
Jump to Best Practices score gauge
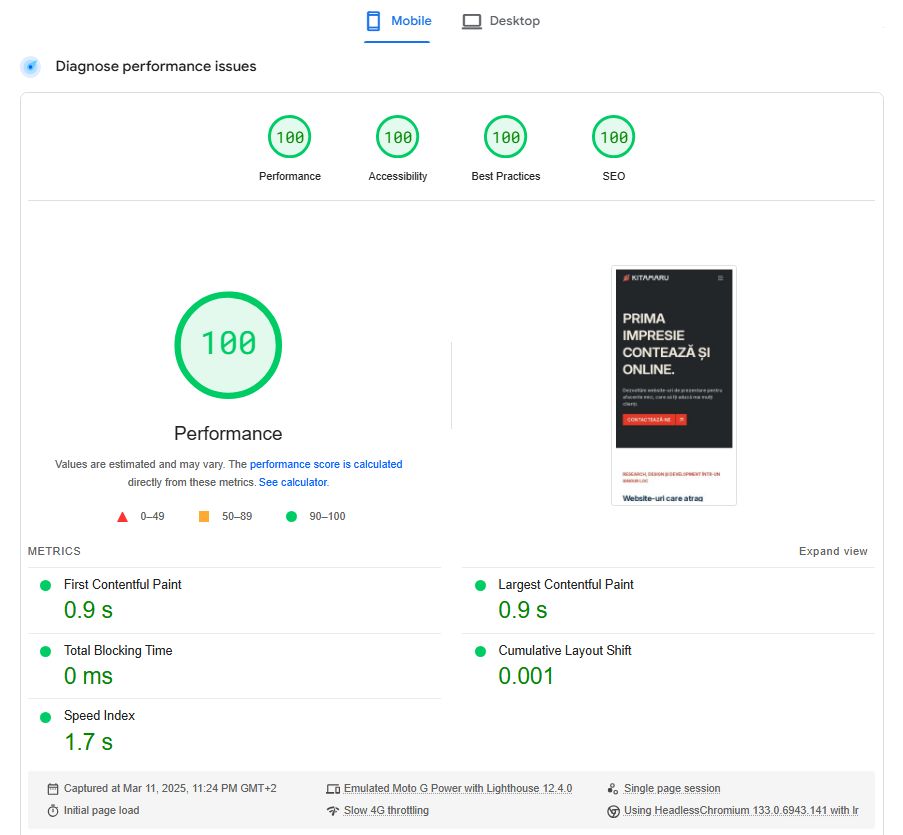pyautogui.click(x=505, y=138)
